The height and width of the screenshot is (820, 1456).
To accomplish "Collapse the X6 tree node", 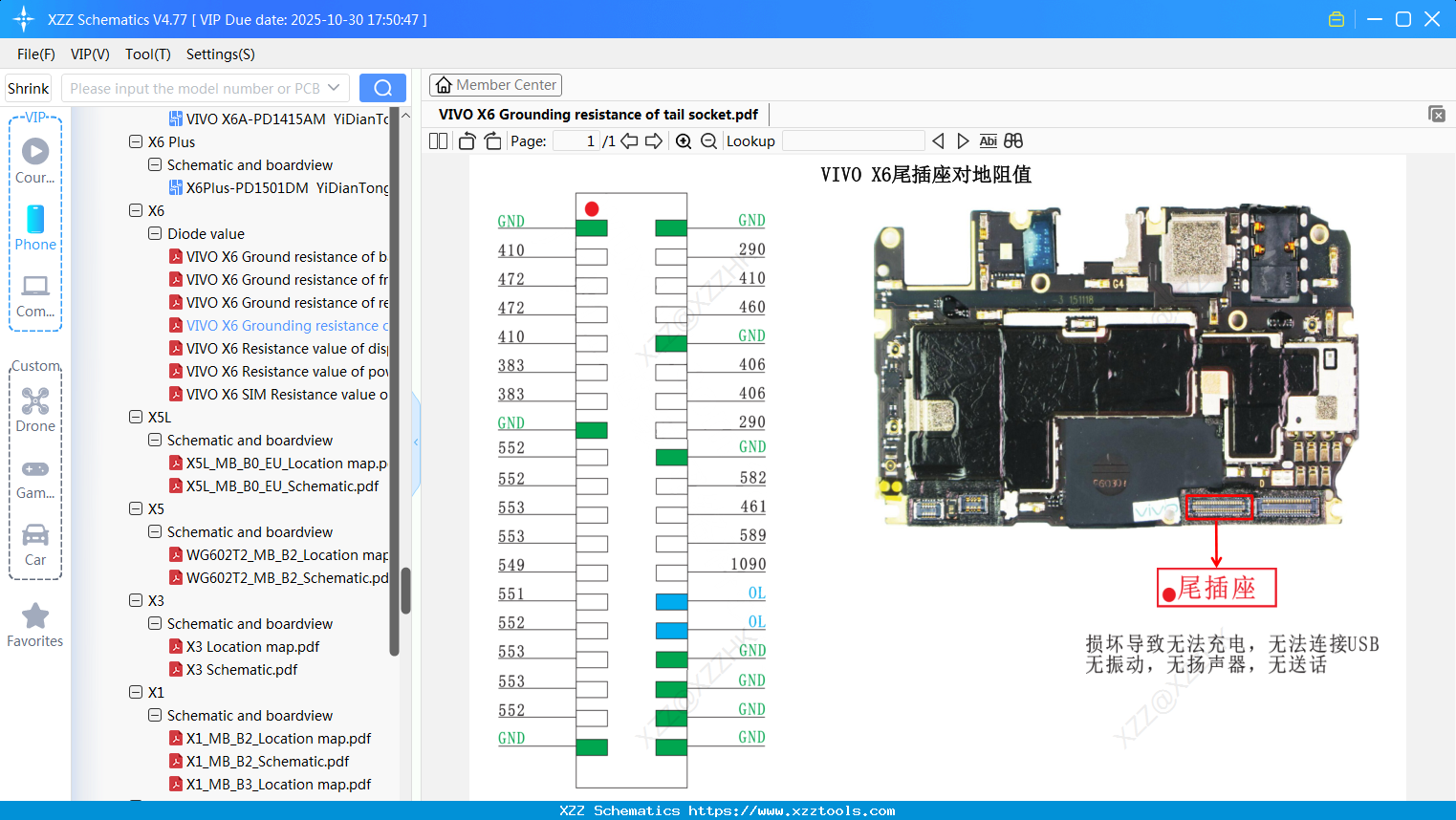I will coord(135,210).
